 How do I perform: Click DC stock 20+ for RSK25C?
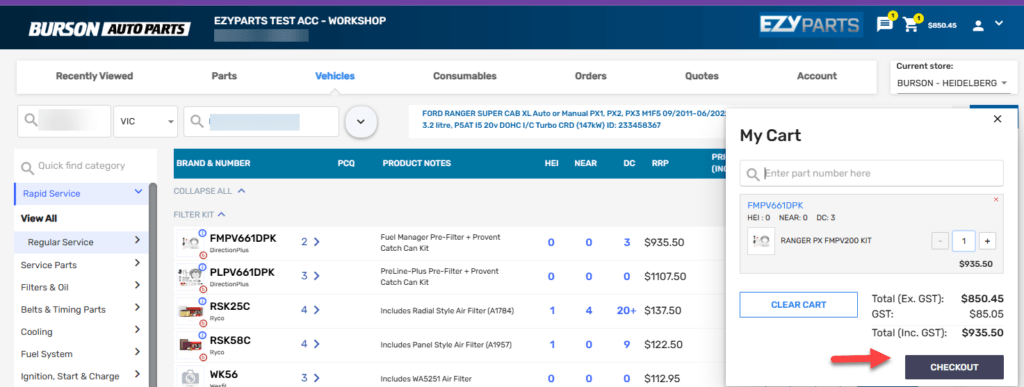[626, 310]
